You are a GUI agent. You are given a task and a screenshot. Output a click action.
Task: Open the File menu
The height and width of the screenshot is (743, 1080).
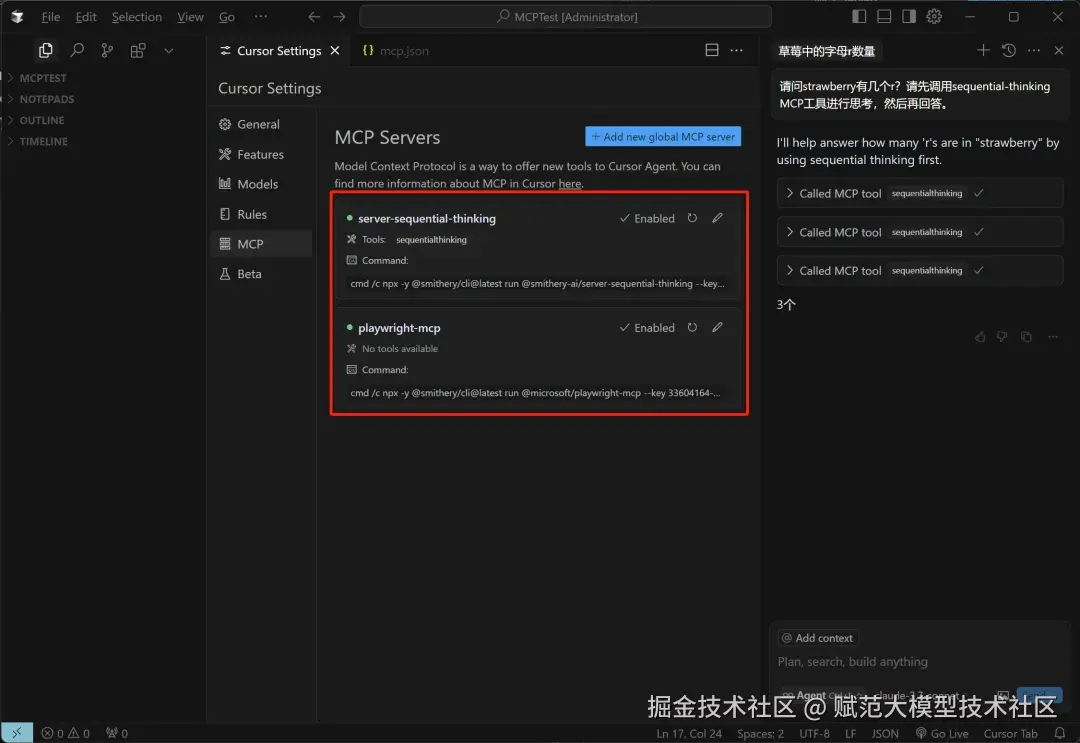tap(50, 17)
